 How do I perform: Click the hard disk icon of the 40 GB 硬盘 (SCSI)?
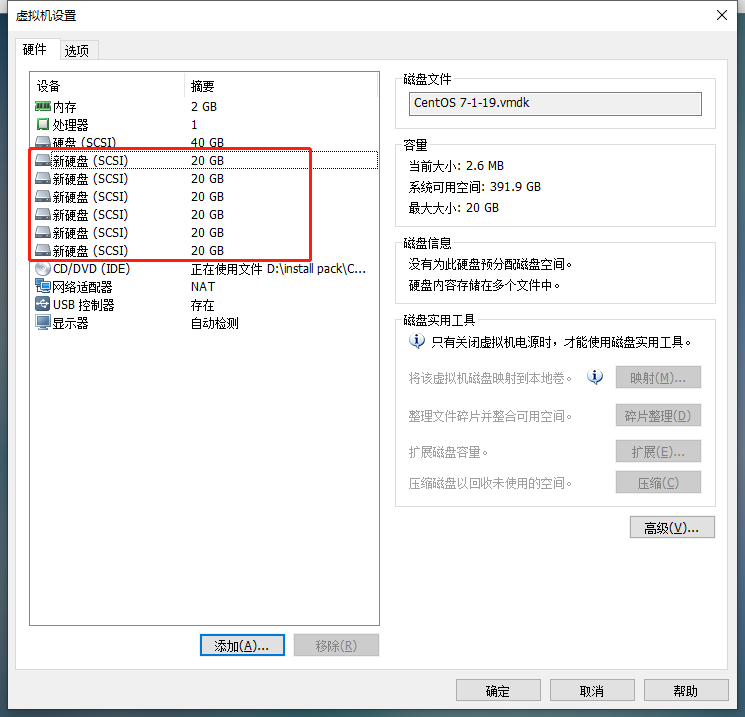(43, 142)
